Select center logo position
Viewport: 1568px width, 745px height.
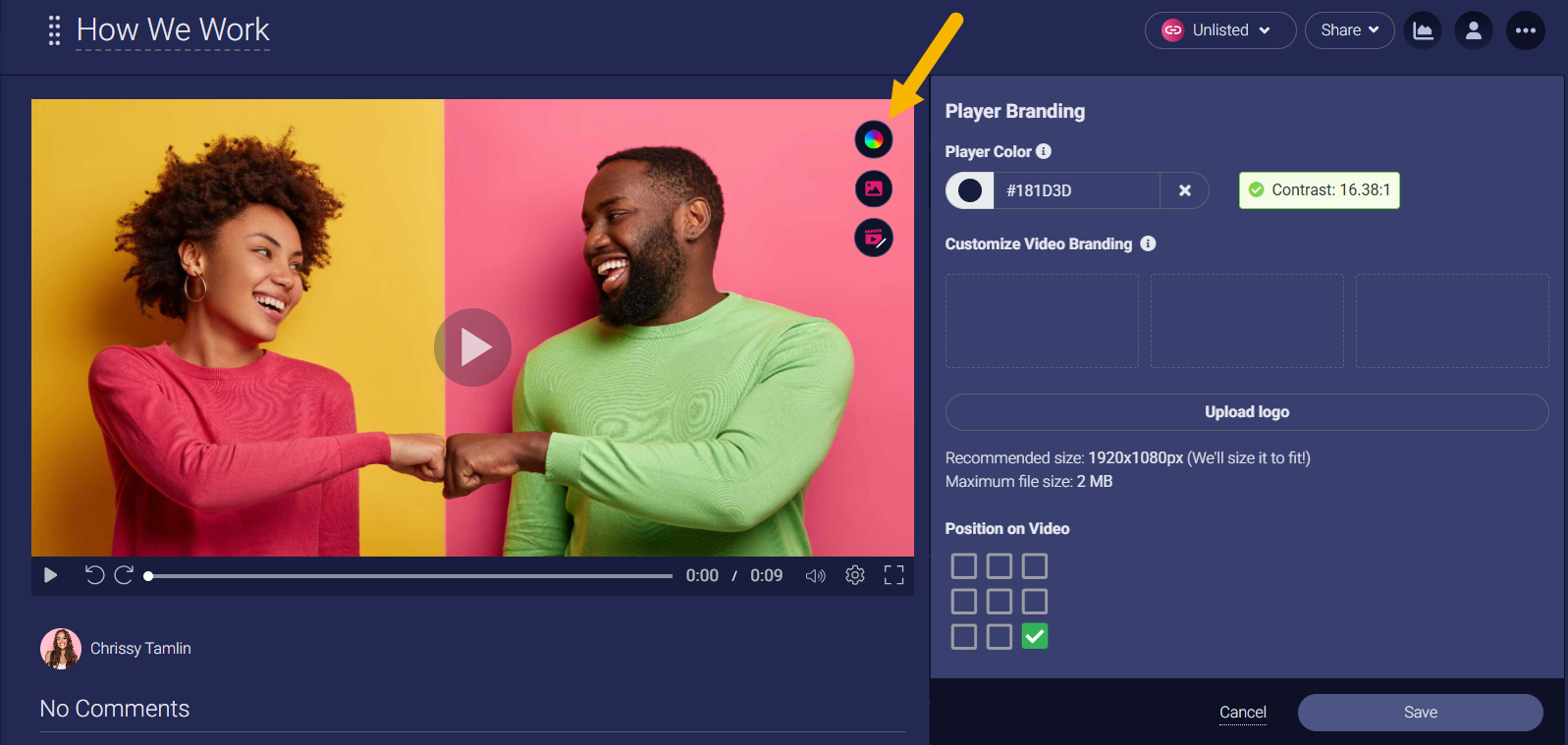(1000, 601)
